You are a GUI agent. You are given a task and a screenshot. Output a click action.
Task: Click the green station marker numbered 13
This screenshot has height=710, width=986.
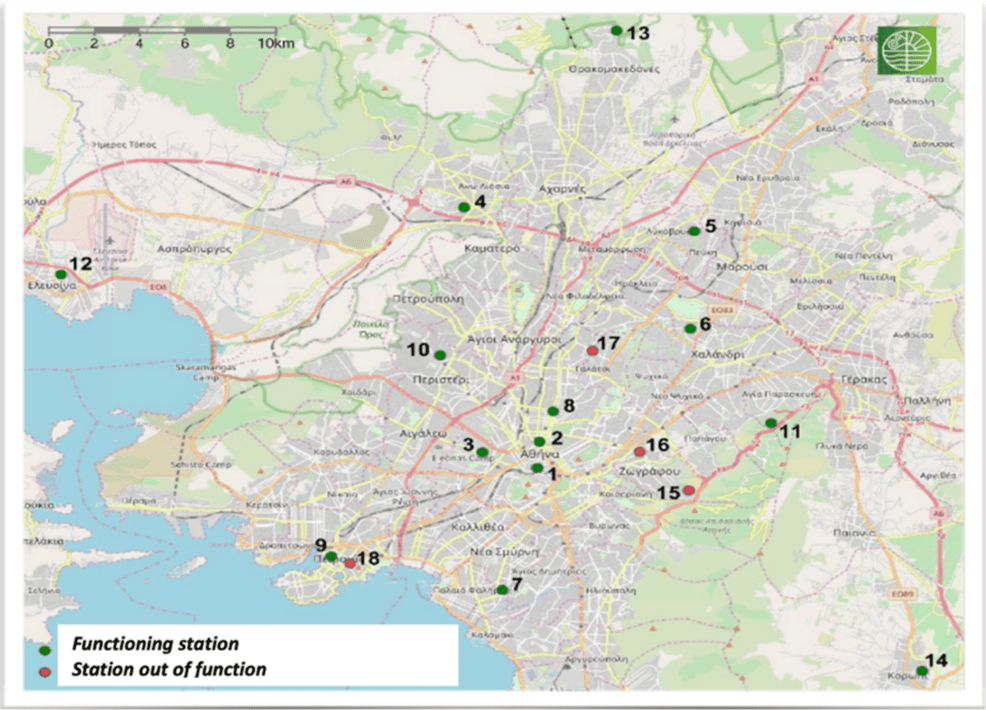coord(617,31)
